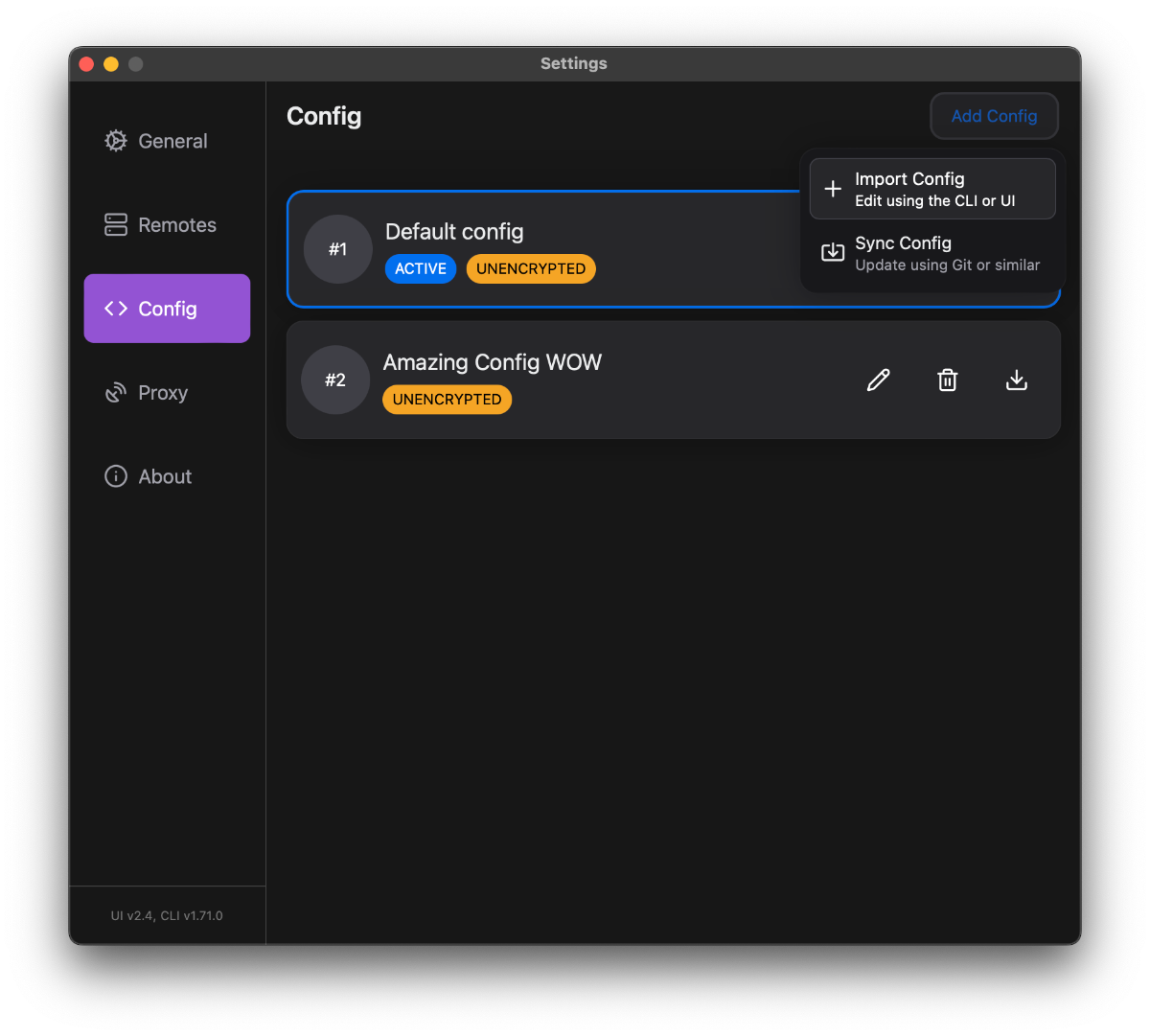Select the stacked drives icon beside Remotes

pyautogui.click(x=115, y=224)
